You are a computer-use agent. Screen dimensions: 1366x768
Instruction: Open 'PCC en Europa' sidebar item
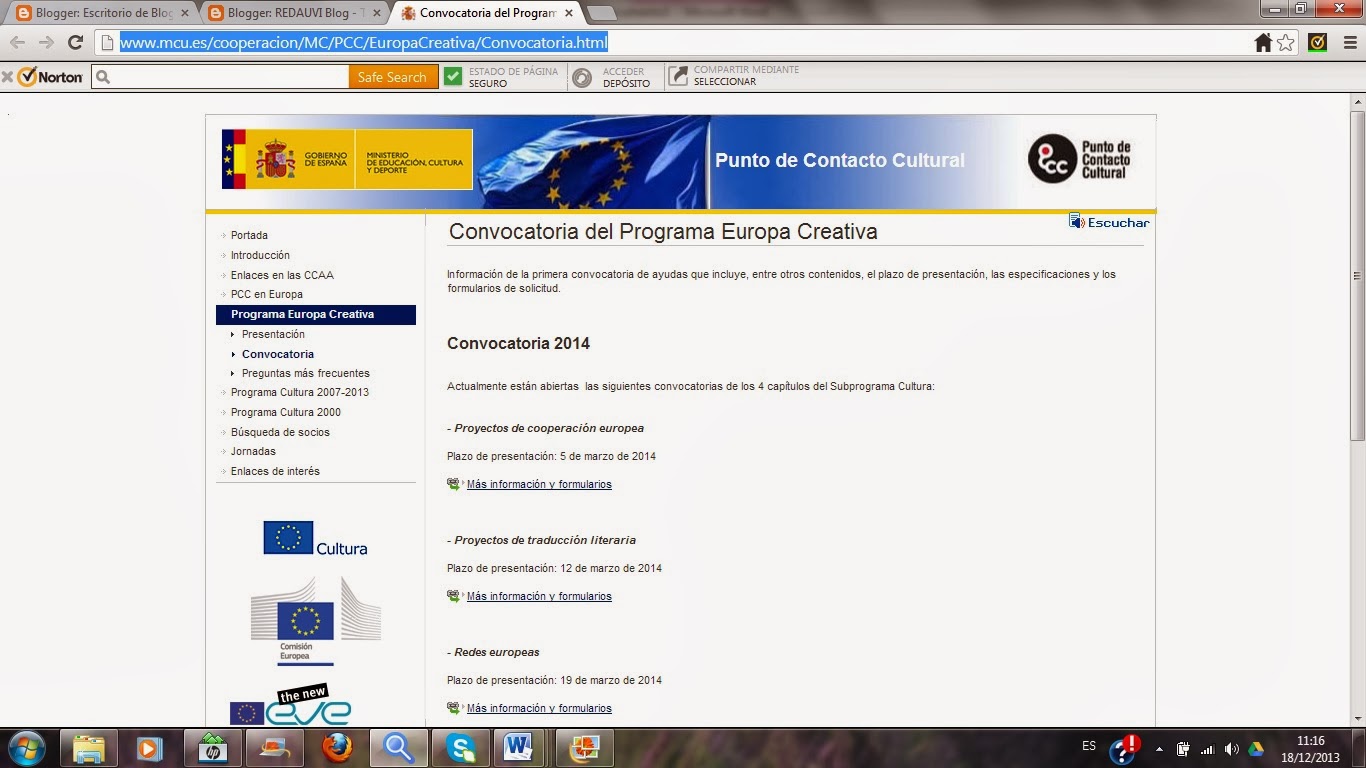pos(266,294)
